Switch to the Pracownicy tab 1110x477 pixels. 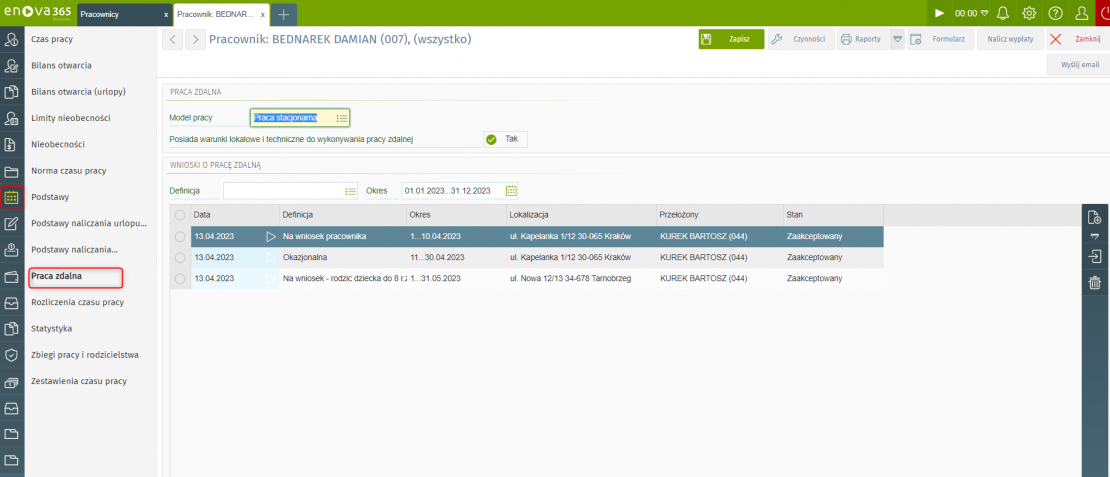click(120, 15)
